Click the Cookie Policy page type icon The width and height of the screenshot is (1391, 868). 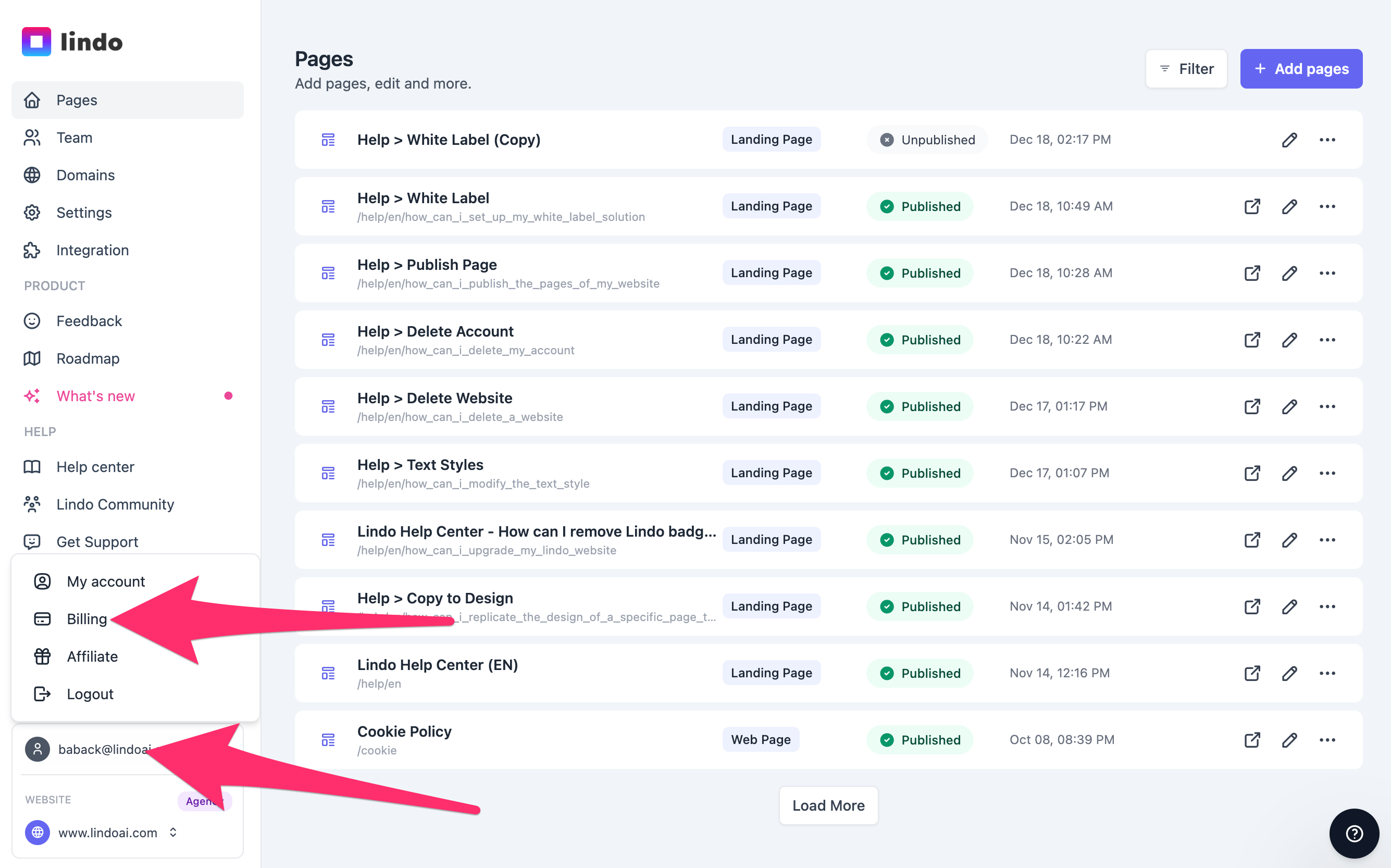(x=328, y=739)
